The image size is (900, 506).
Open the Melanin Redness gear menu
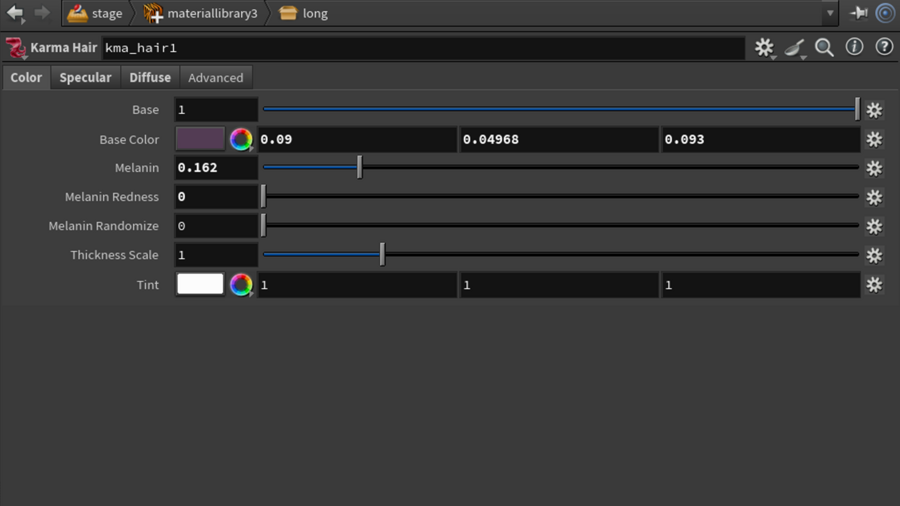pos(874,197)
